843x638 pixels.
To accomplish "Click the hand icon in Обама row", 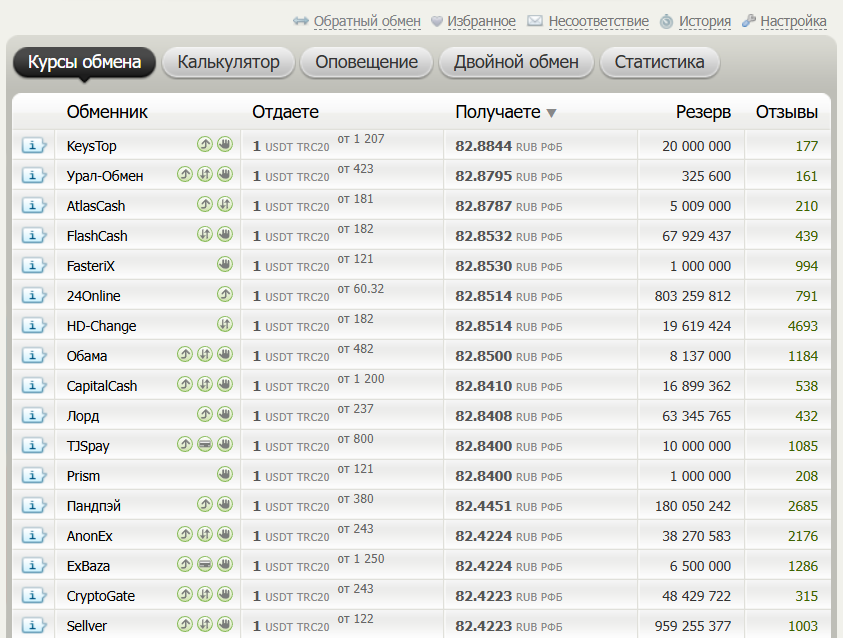I will 225,356.
